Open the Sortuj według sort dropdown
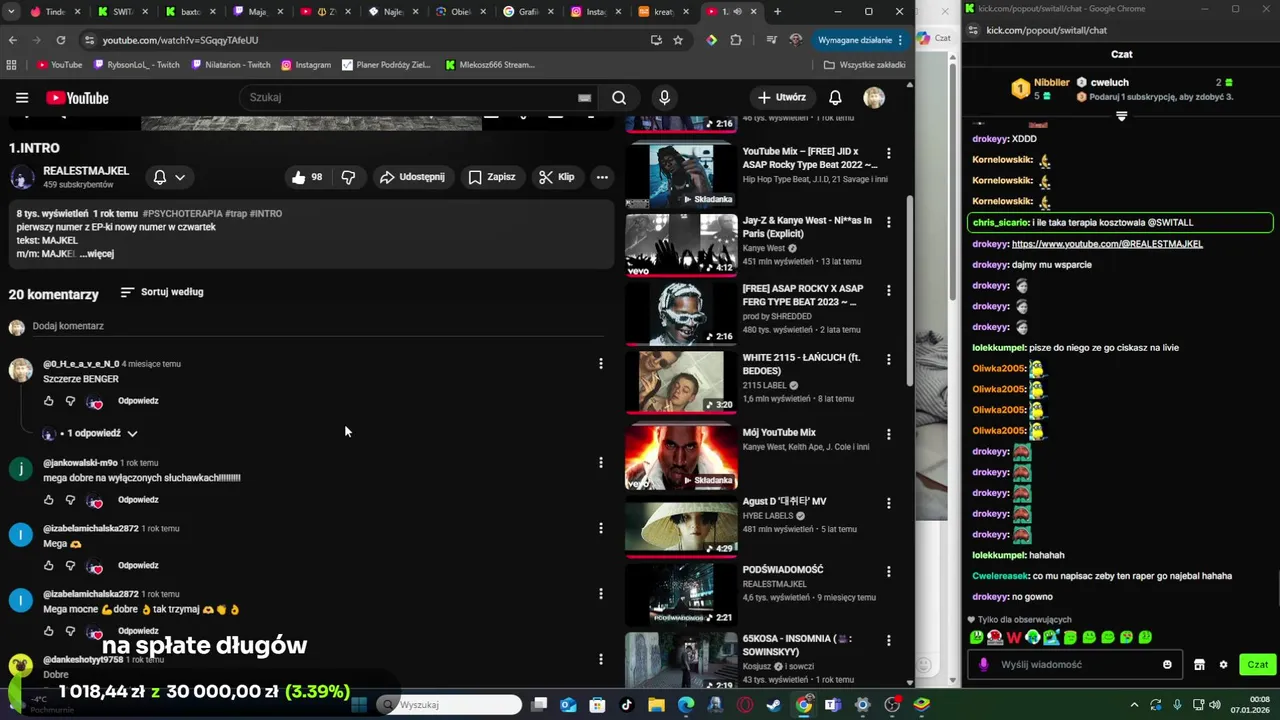Screen dimensions: 1280x720 162,292
